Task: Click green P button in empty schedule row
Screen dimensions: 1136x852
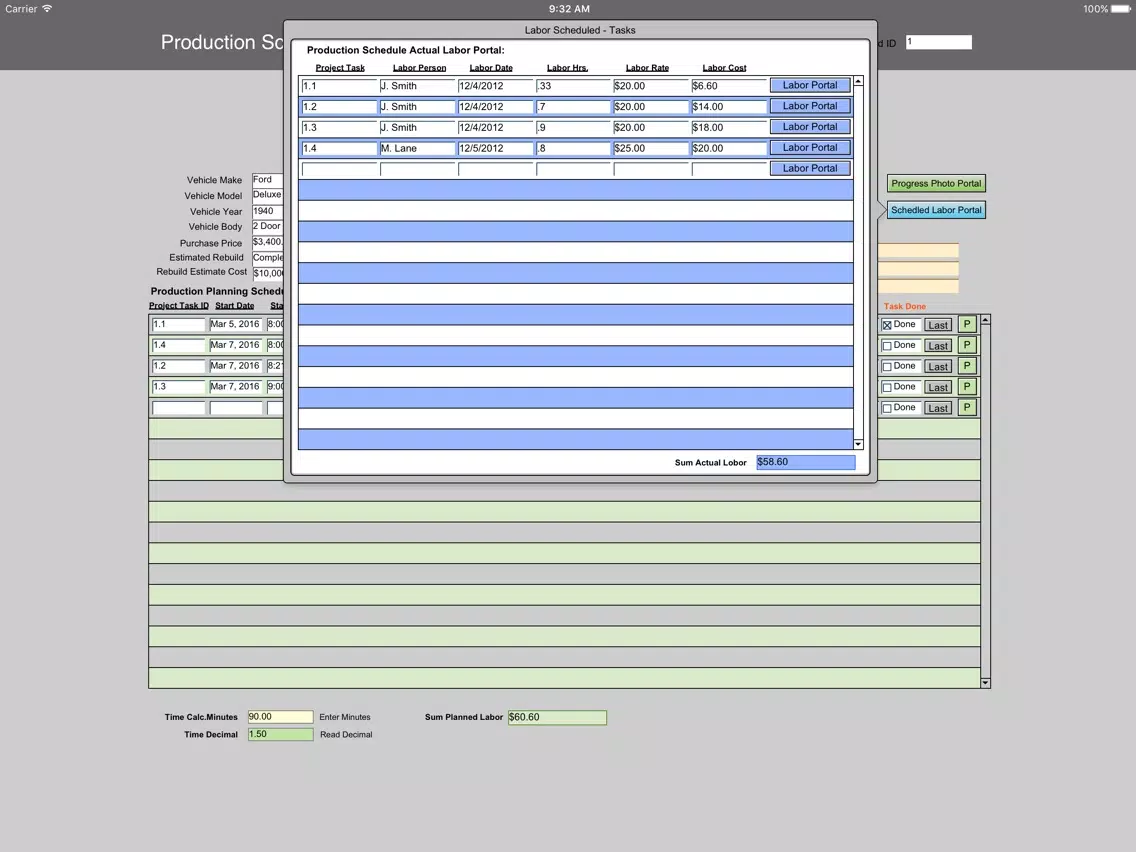Action: pyautogui.click(x=966, y=408)
